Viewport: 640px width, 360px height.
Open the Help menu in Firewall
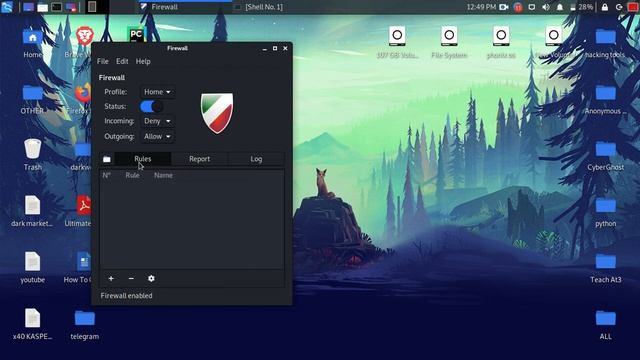pos(143,61)
